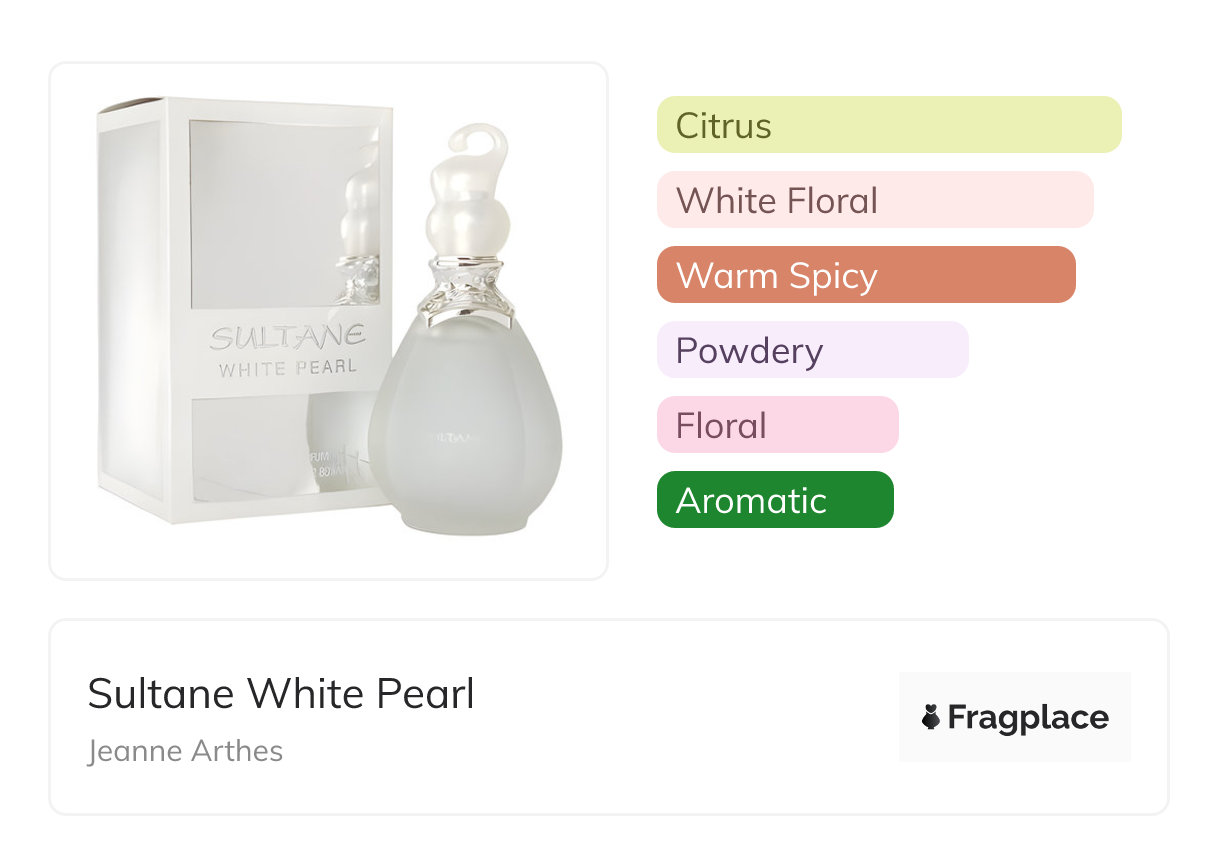Select the pink Floral accord bar
Image resolution: width=1218 pixels, height=864 pixels.
click(777, 425)
